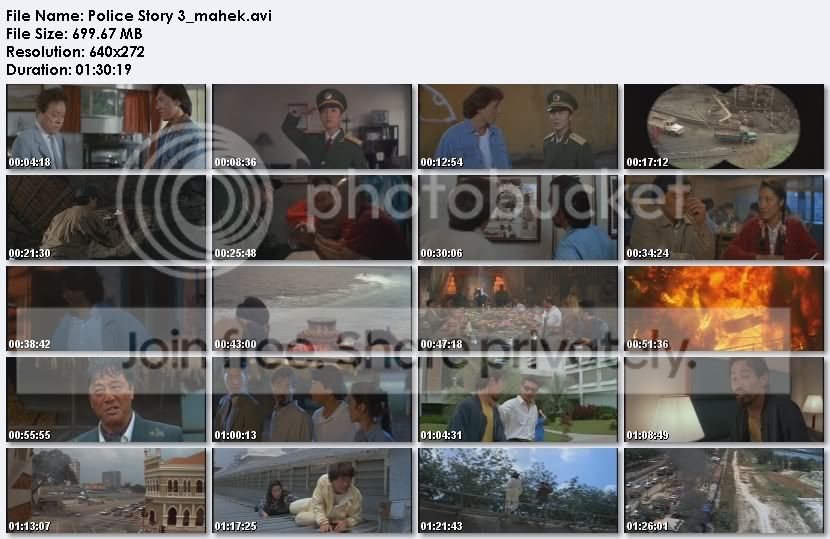Open the lamp scene frame at 01:08:49
Viewport: 830px width, 539px height.
click(x=724, y=400)
